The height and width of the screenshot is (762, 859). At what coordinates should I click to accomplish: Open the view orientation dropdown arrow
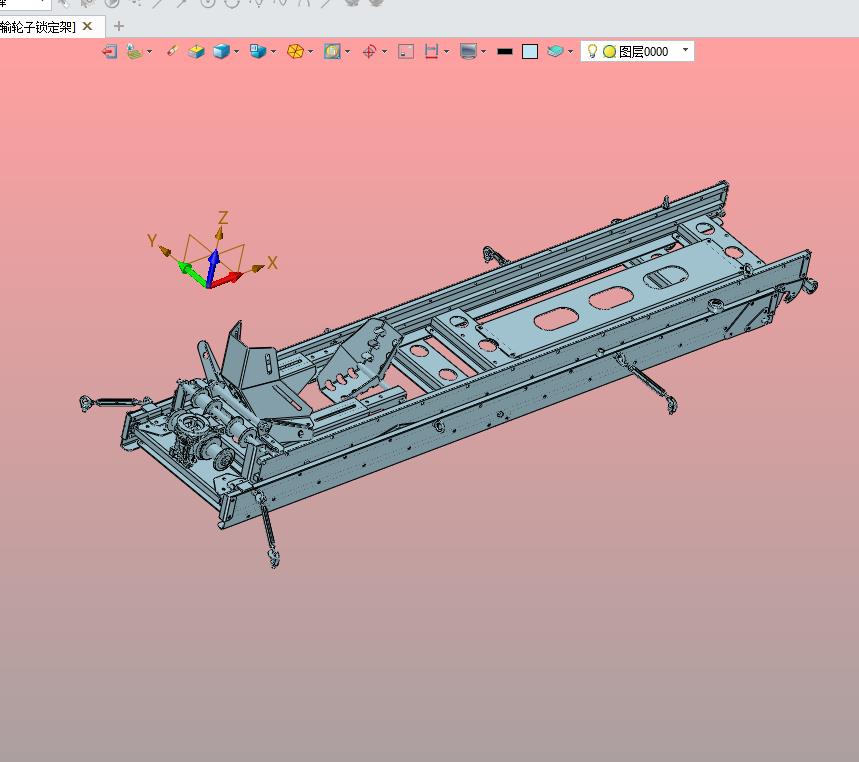click(x=273, y=52)
